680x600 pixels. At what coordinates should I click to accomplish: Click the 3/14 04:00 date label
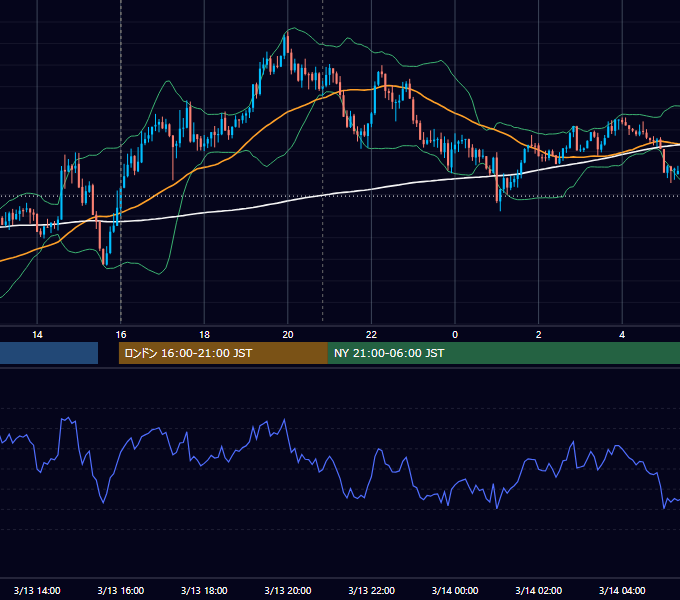622,590
